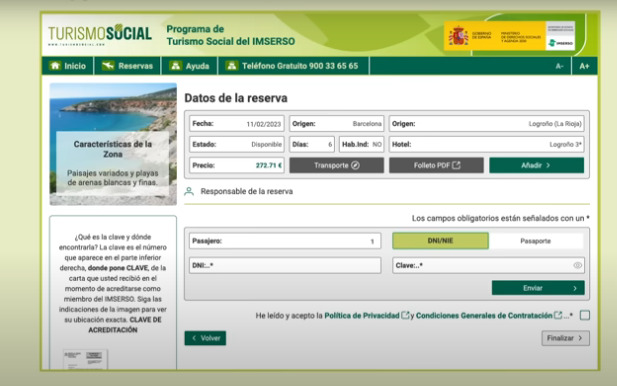The height and width of the screenshot is (386, 617).
Task: Click the icon beside Teléfono Gratuito
Action: click(x=232, y=66)
